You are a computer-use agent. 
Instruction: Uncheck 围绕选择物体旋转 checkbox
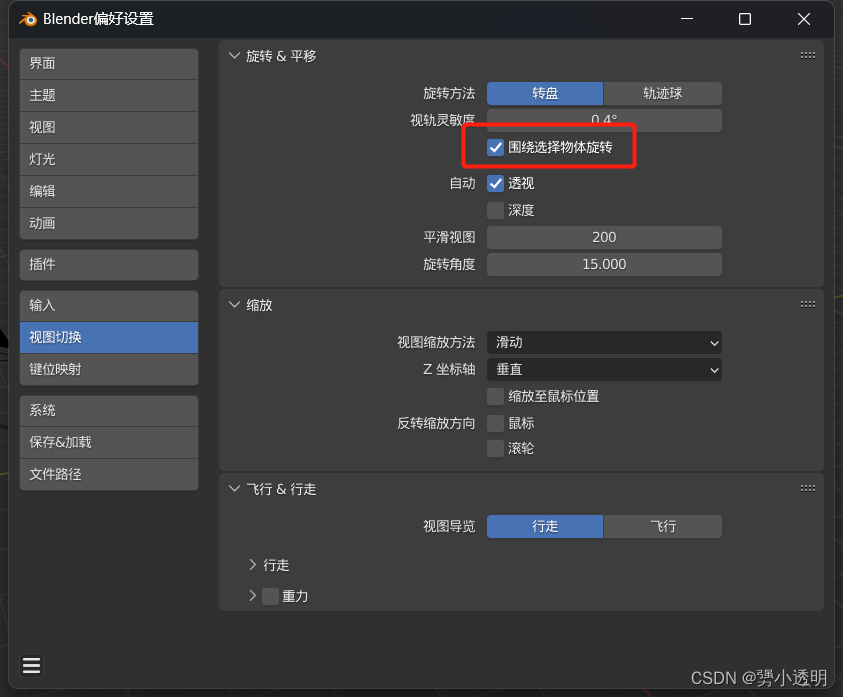(x=495, y=147)
